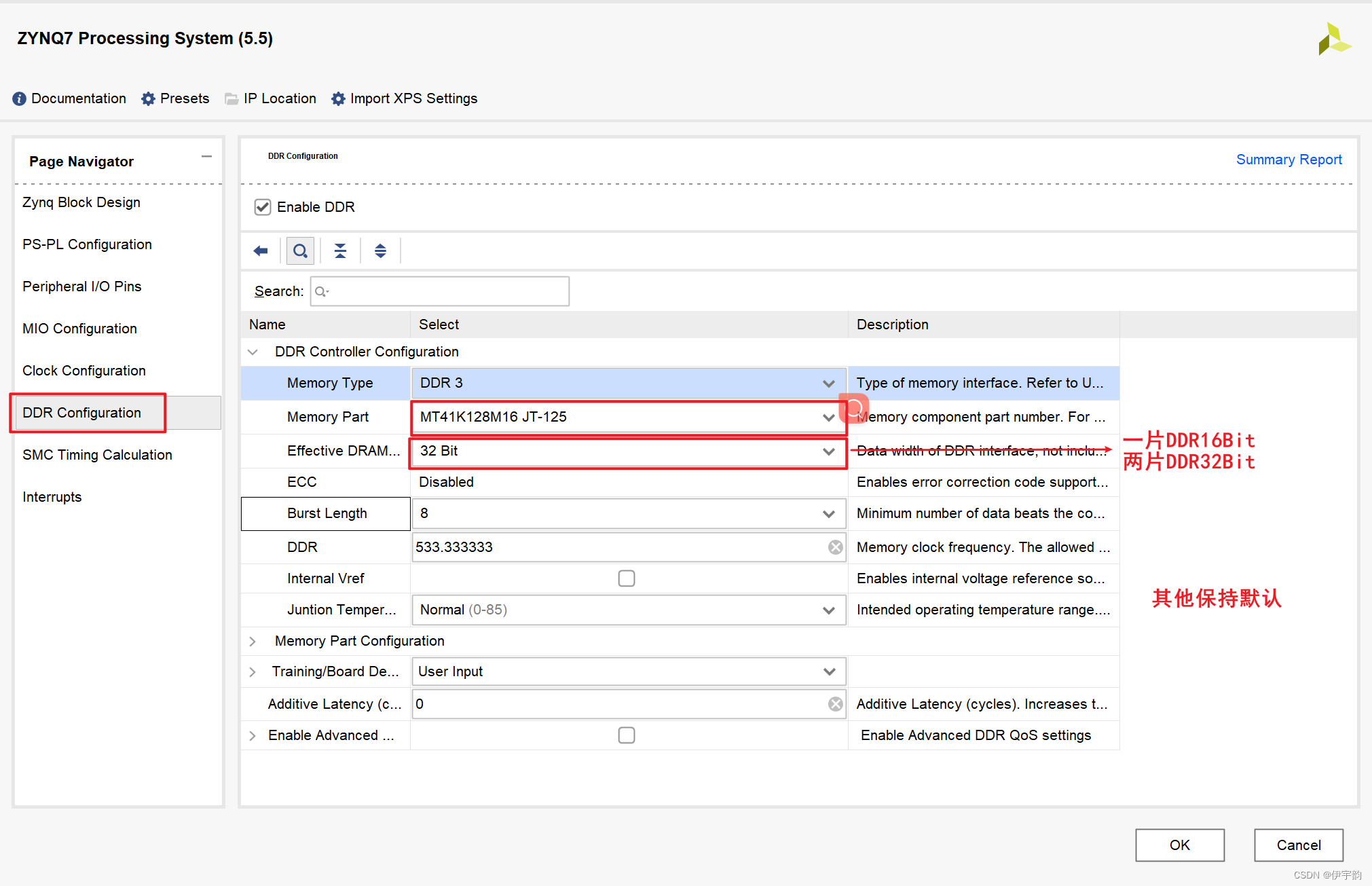Click the back arrow toolbar icon

coord(261,251)
